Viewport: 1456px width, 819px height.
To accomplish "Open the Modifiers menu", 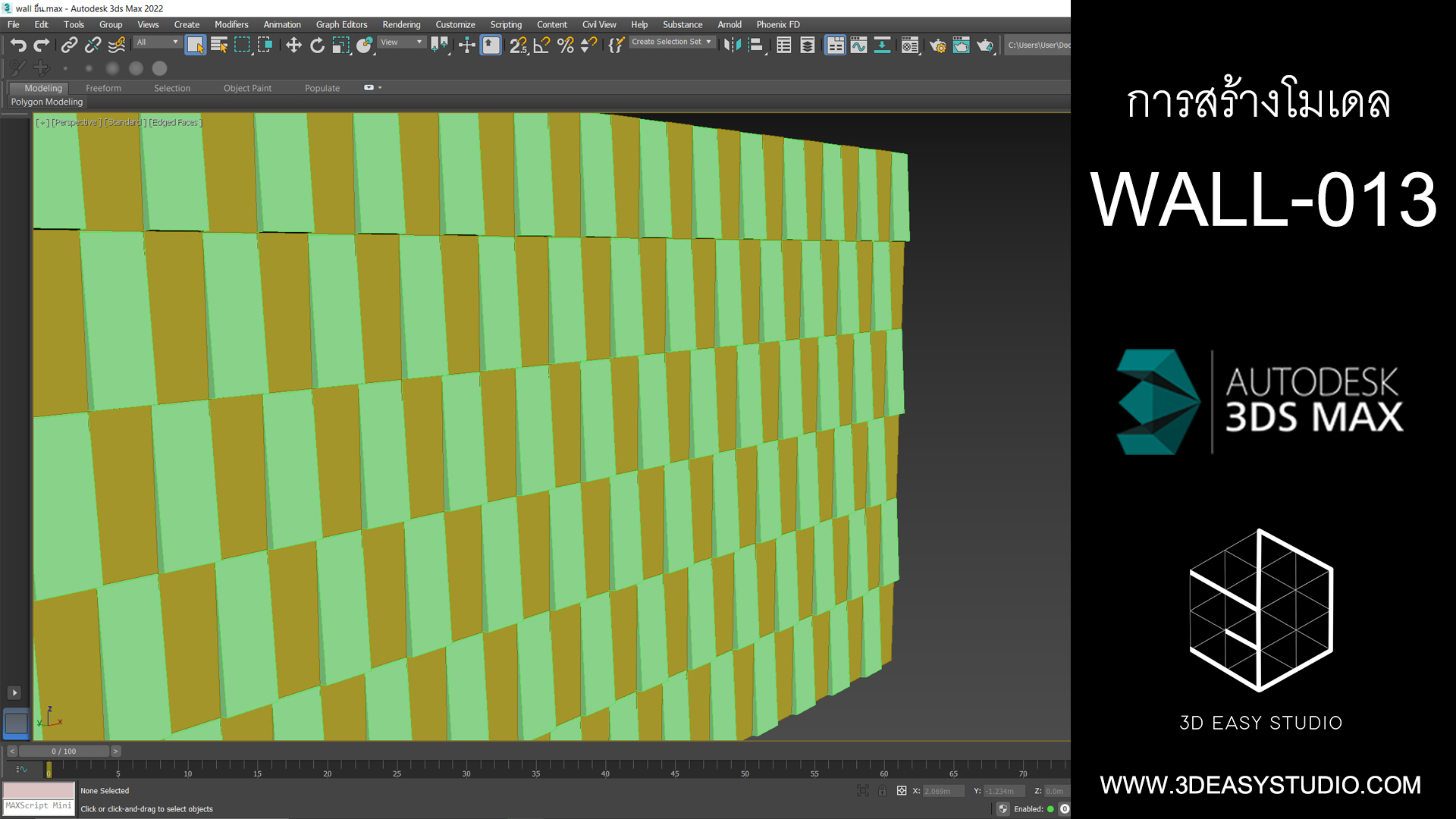I will tap(231, 24).
